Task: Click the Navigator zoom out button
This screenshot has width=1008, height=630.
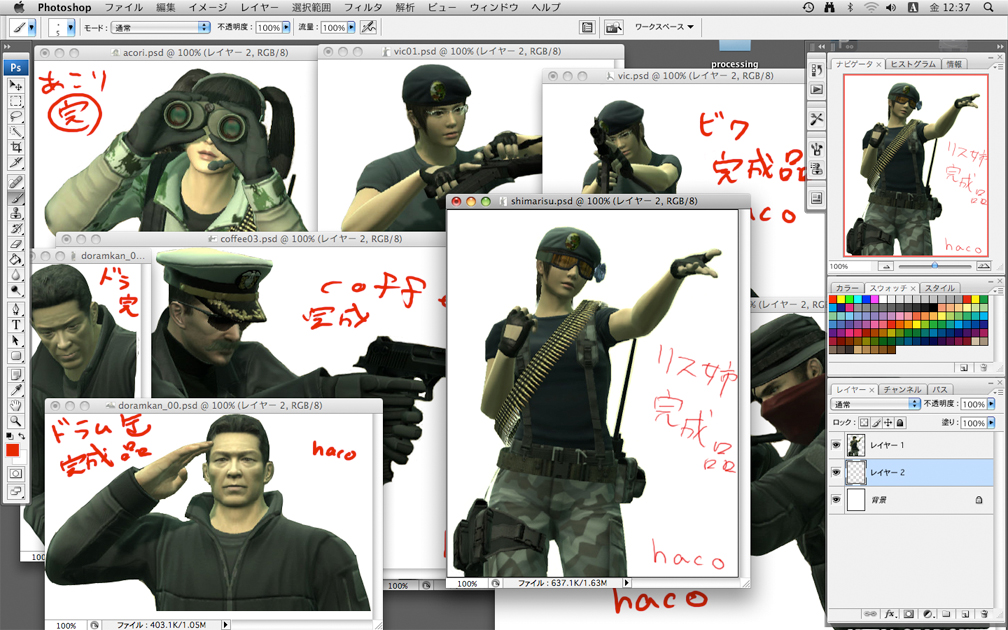Action: tap(886, 266)
